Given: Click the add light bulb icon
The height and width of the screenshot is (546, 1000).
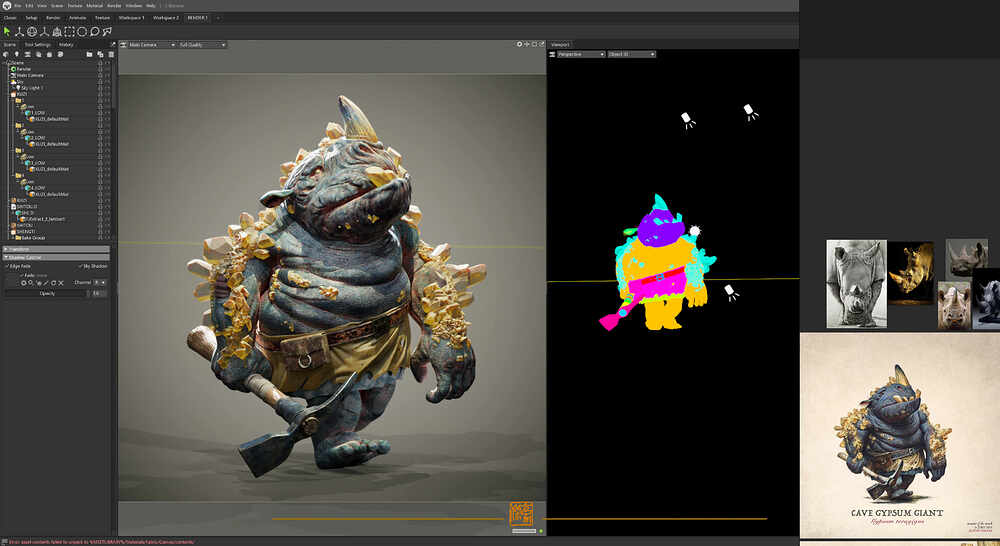Looking at the screenshot, I should pos(17,54).
